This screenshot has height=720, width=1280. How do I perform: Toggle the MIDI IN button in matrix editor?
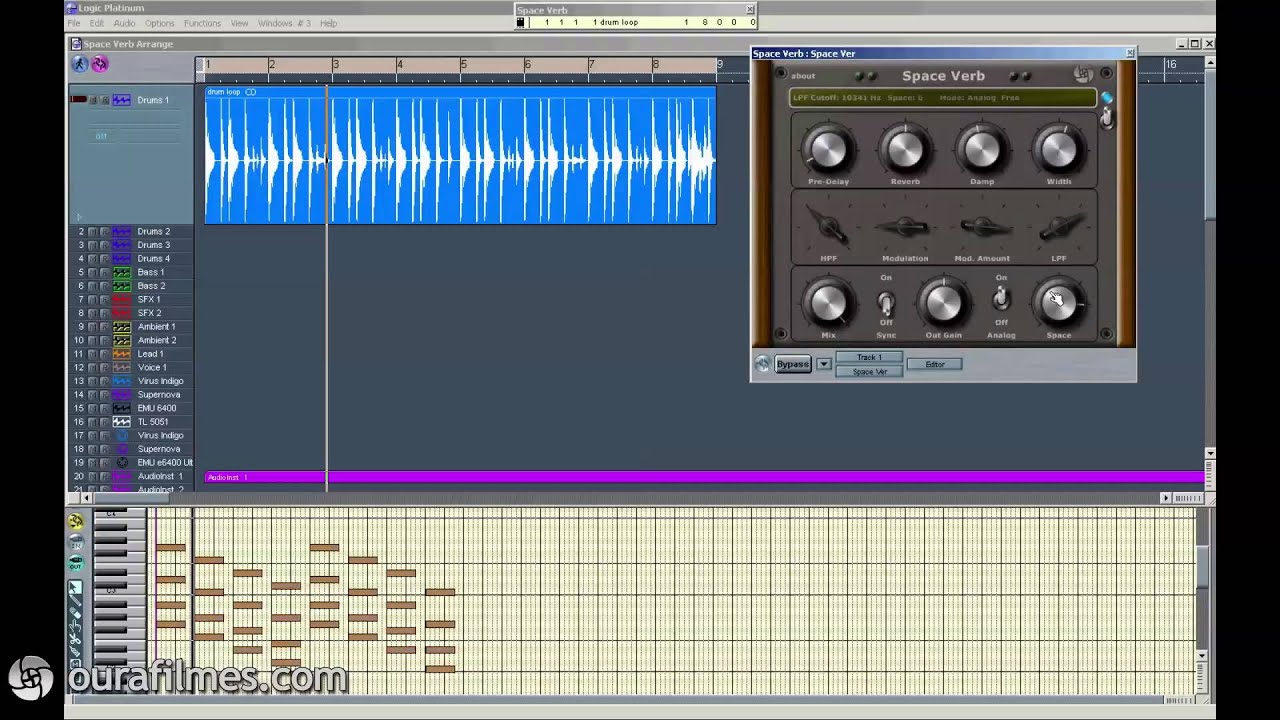[76, 543]
